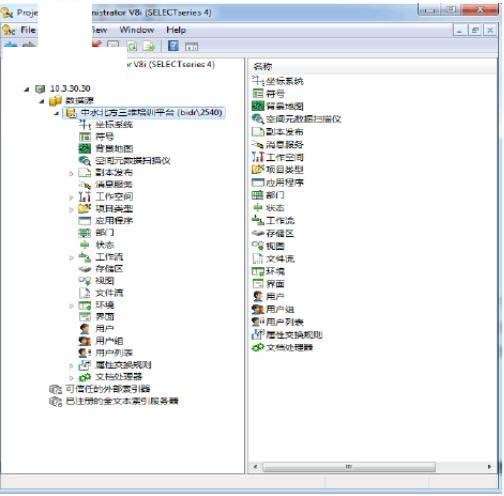Click the 环境 icon in the 名称 list
This screenshot has height=496, width=504.
(258, 271)
